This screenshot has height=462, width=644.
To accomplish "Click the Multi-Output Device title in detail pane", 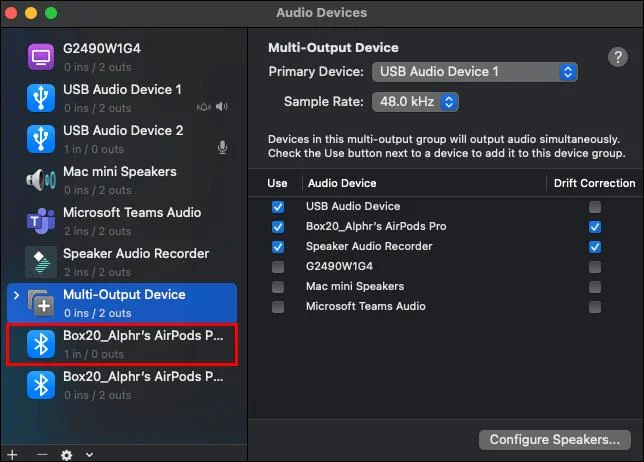I will [333, 48].
